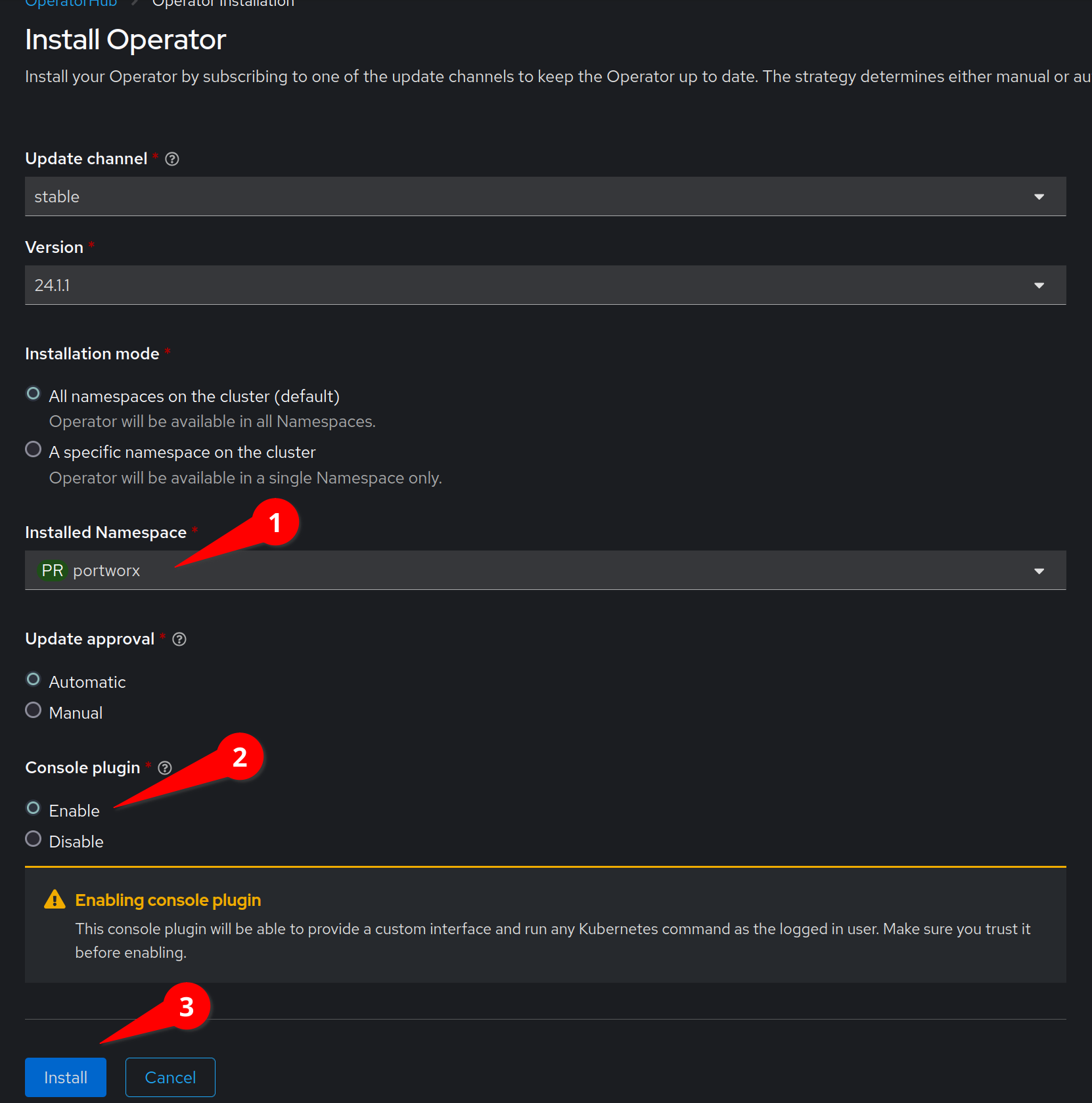This screenshot has width=1092, height=1103.
Task: Select Automatic update approval
Action: tap(34, 679)
